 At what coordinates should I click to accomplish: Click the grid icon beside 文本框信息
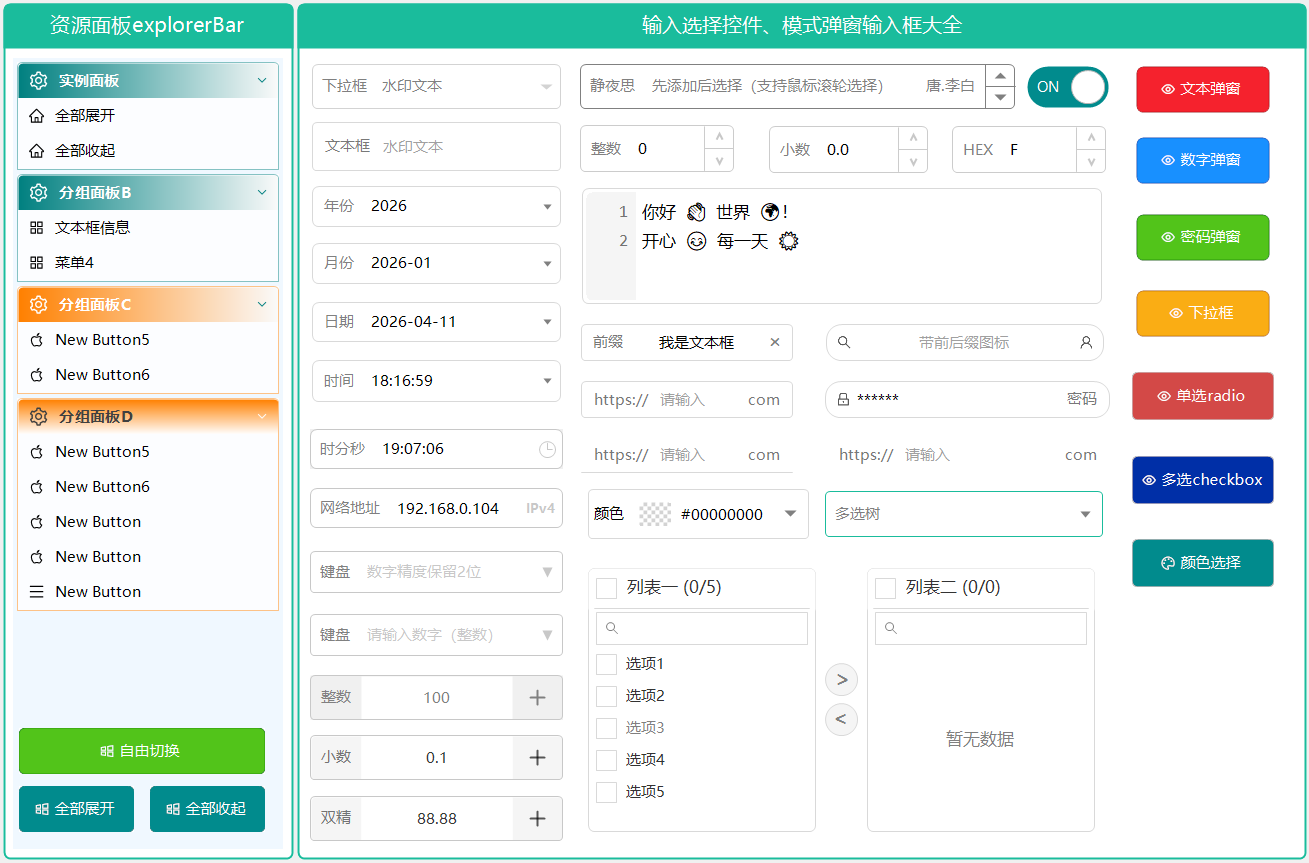click(37, 228)
